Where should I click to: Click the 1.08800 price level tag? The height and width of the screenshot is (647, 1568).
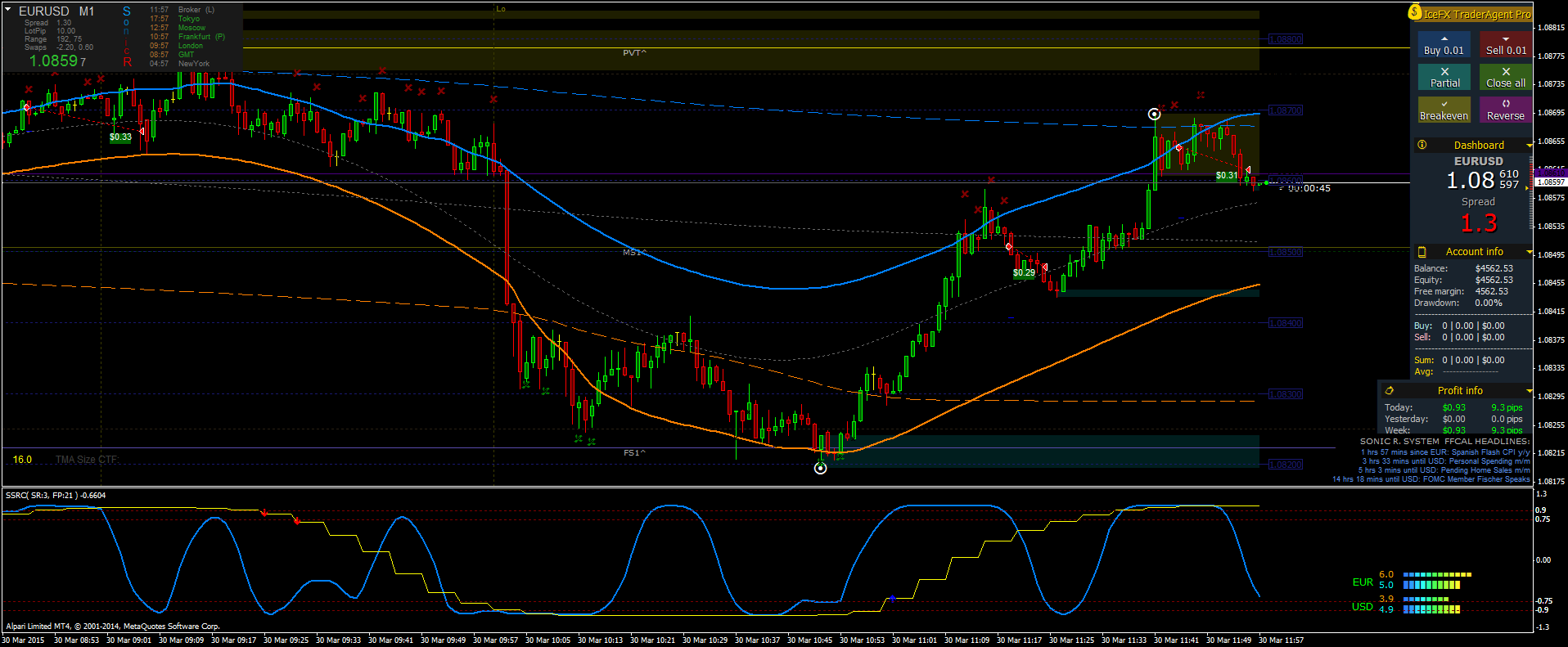click(1286, 39)
